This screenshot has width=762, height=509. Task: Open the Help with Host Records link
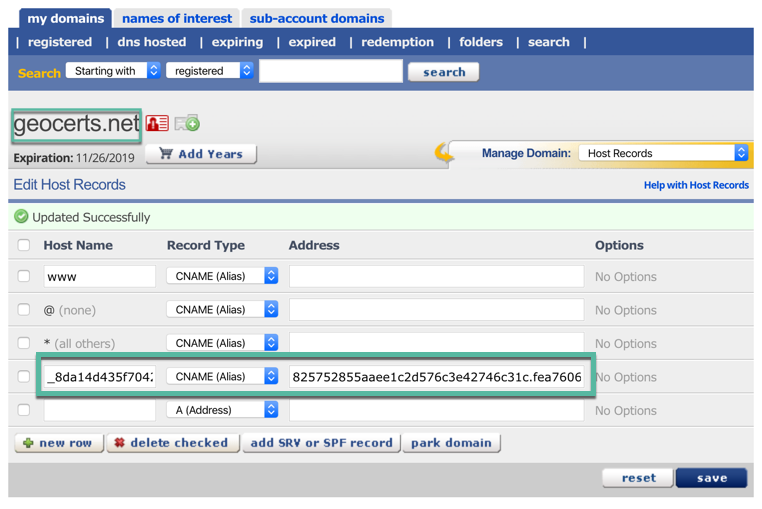(696, 185)
